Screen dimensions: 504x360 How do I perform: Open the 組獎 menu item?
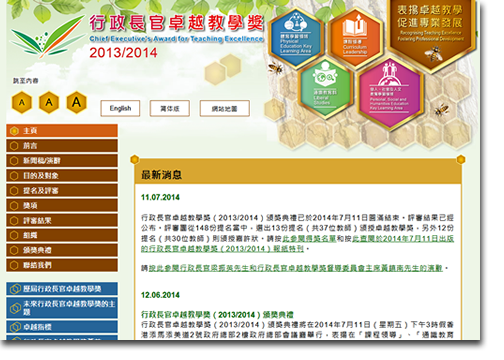point(62,235)
